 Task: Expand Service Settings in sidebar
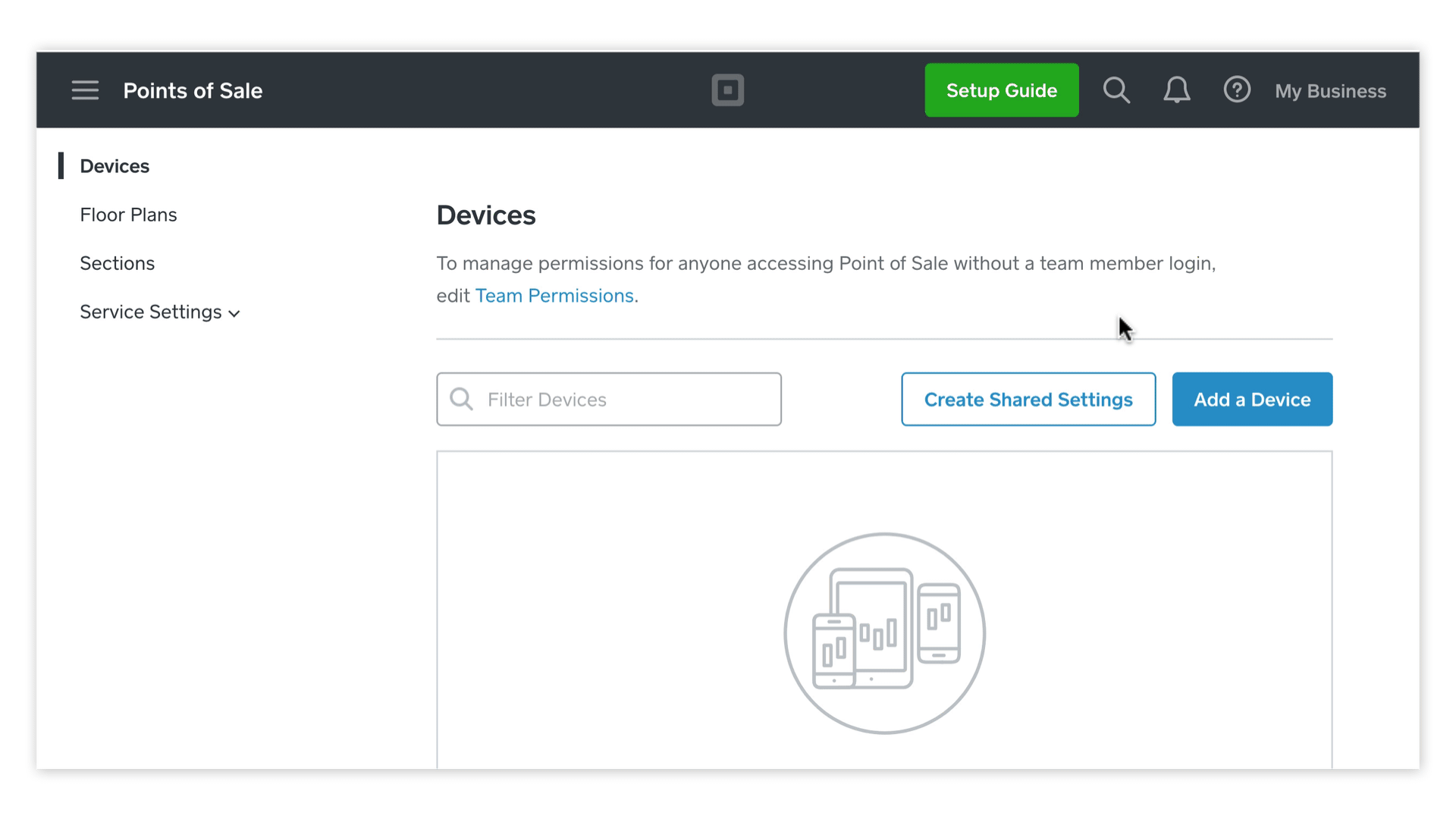pos(150,312)
